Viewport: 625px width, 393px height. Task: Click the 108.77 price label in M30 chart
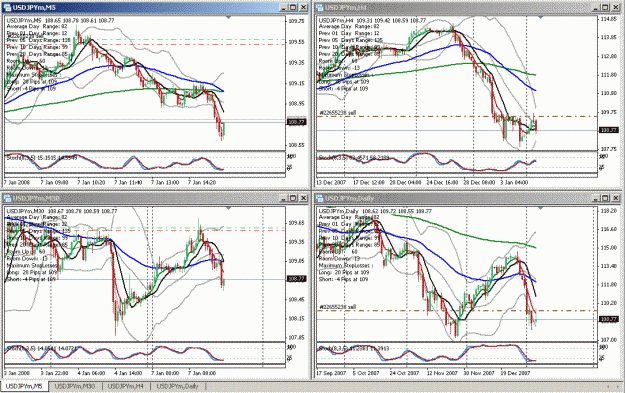click(297, 279)
